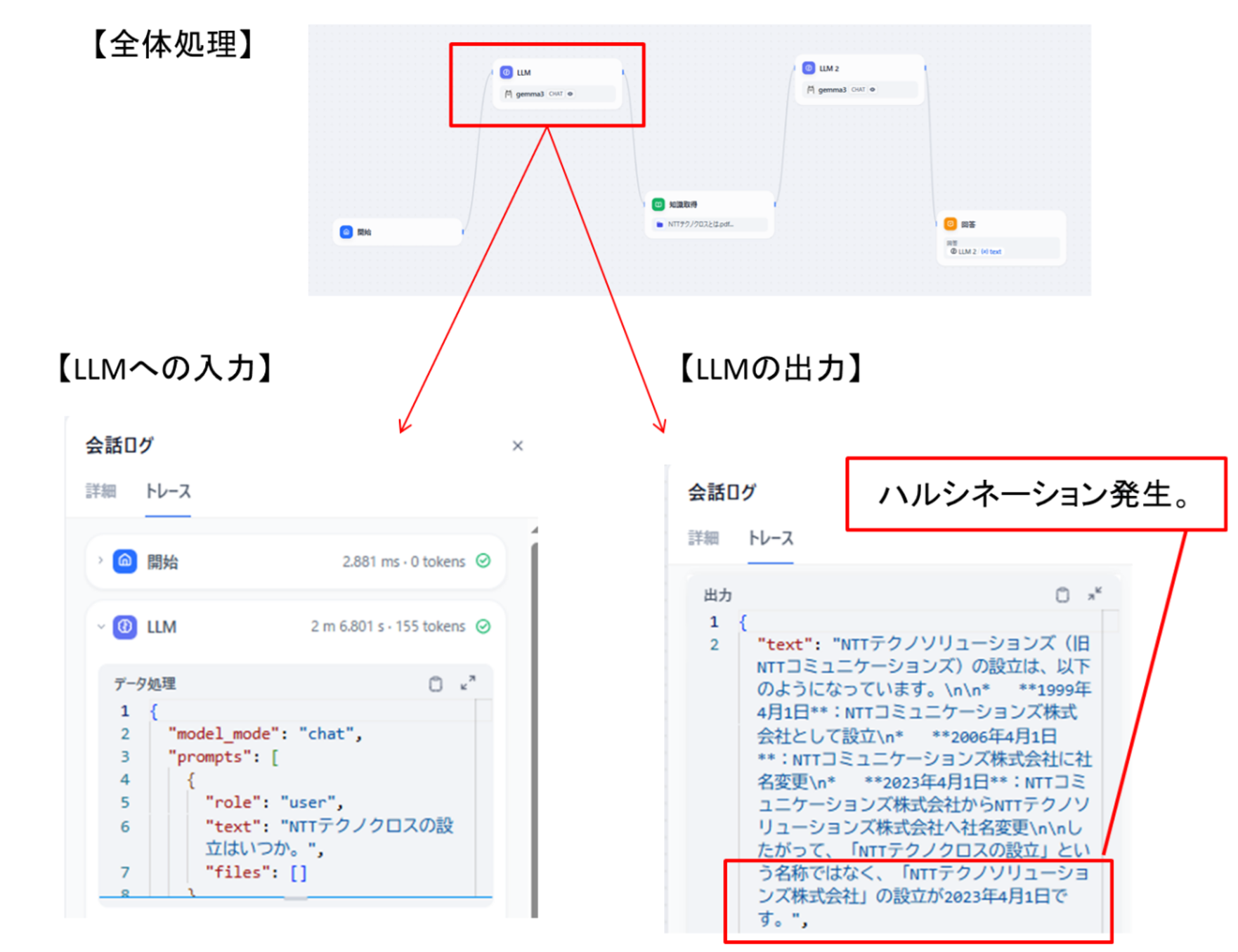Click the gemma3 model icon in the LLM 2 node
1238x952 pixels.
(x=811, y=90)
